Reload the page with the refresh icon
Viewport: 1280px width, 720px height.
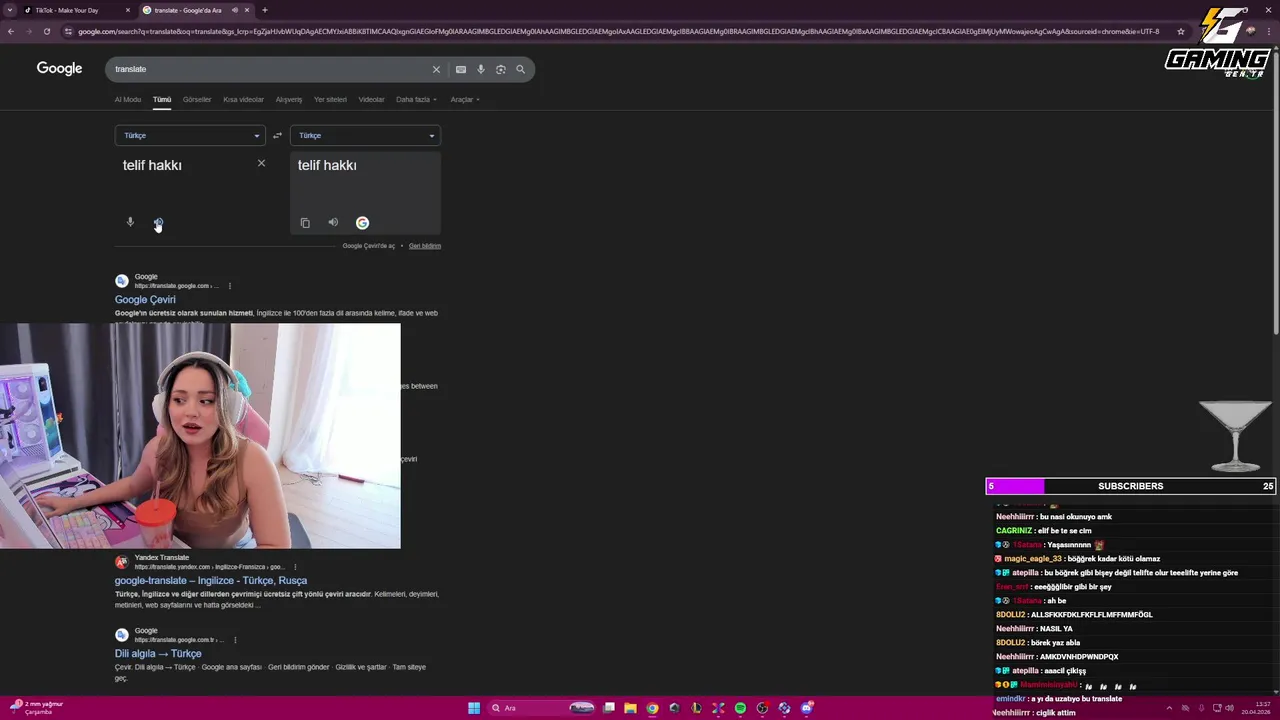click(x=46, y=31)
